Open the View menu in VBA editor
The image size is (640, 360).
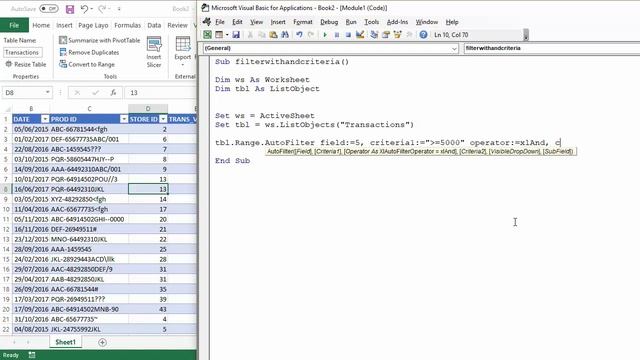coord(256,22)
